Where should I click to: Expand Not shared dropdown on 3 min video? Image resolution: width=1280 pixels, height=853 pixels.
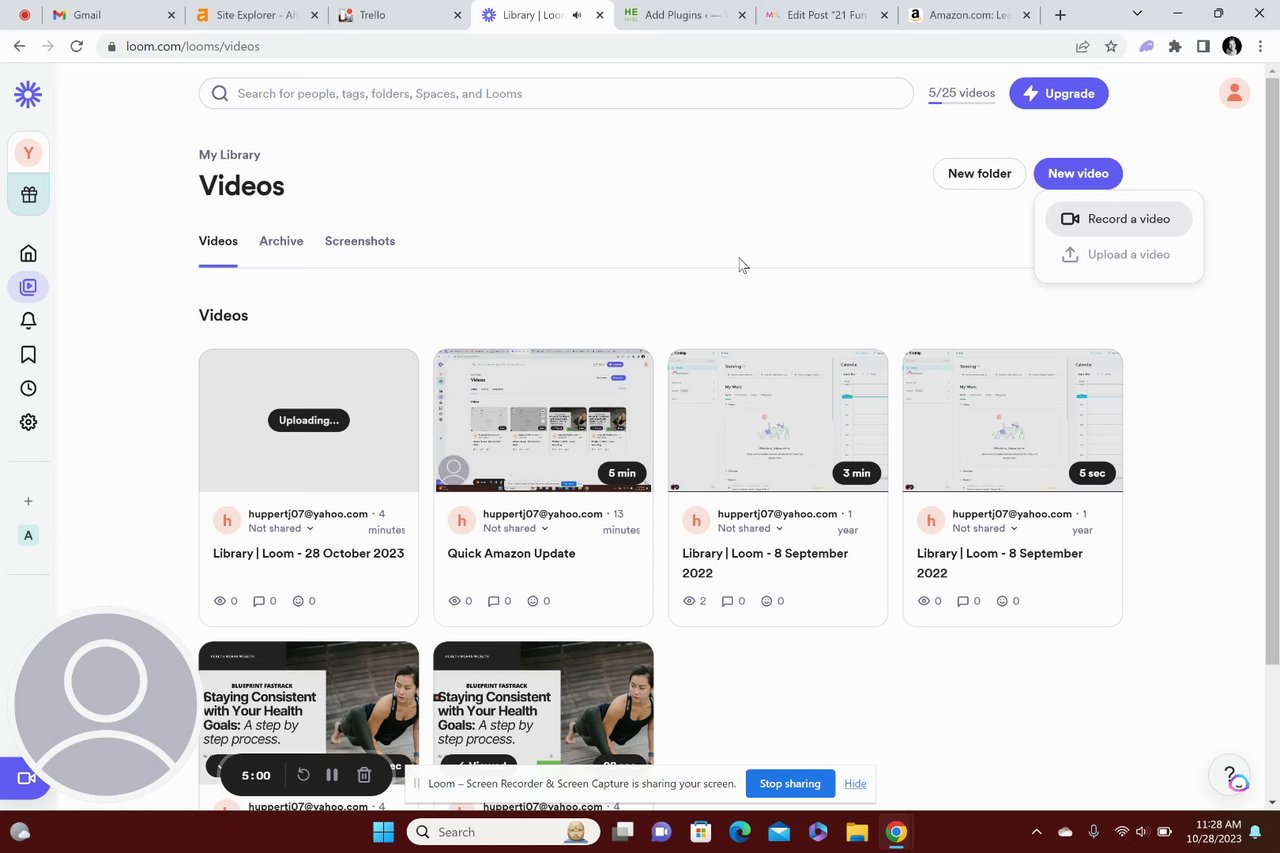pyautogui.click(x=751, y=528)
